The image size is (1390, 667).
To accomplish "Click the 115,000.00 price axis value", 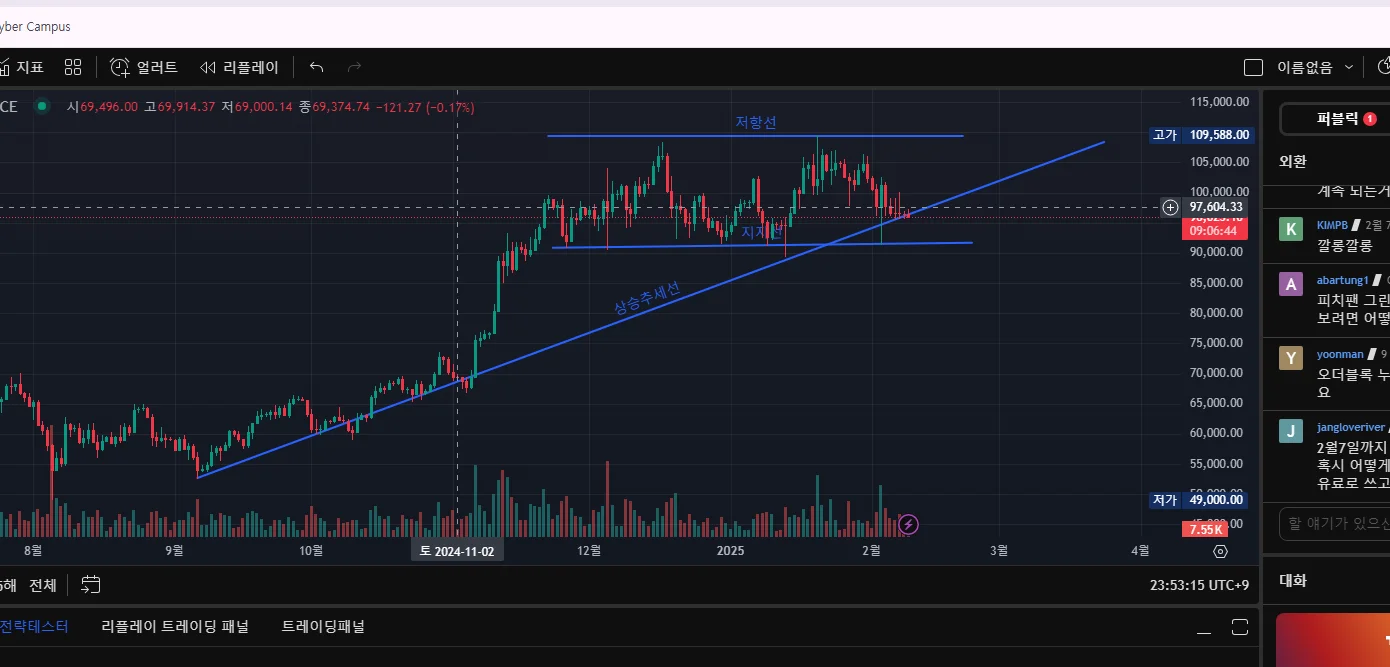I will click(x=1218, y=102).
